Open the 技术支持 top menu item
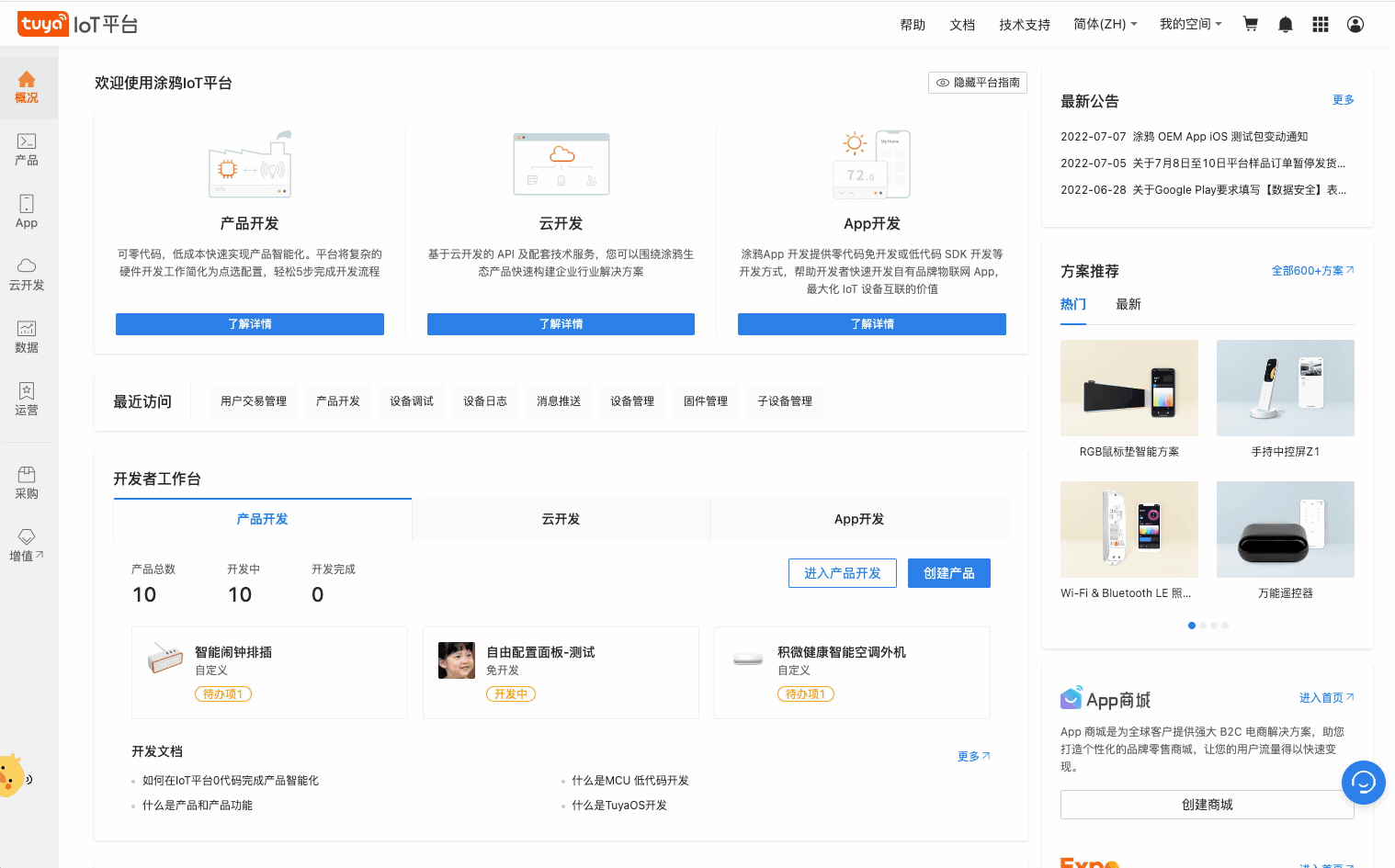 [x=1025, y=25]
